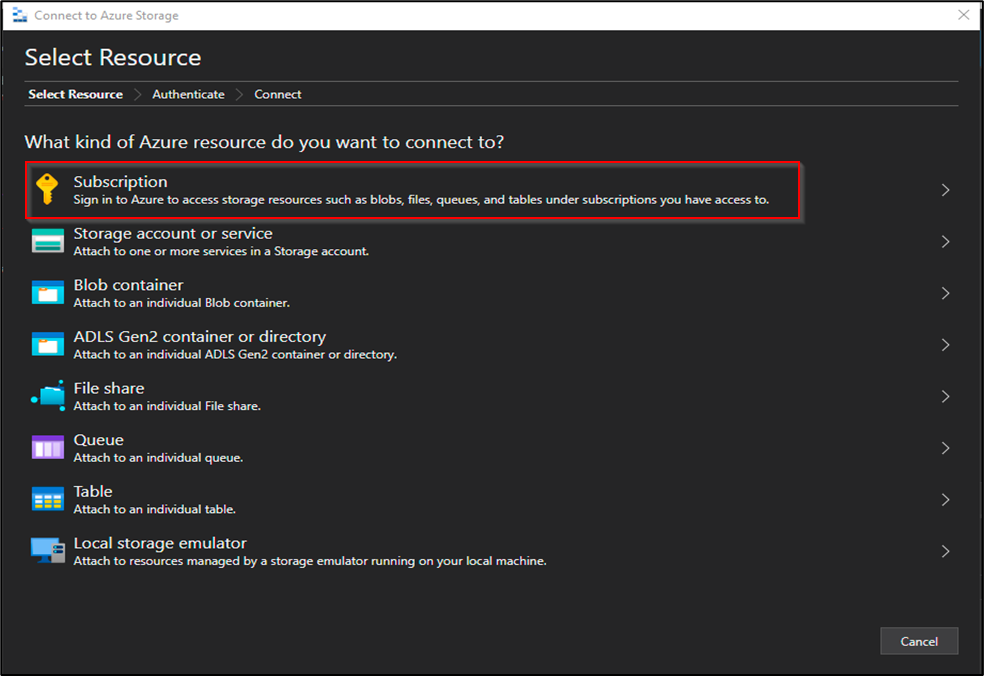The height and width of the screenshot is (676, 984).
Task: Go to the Authenticate step in breadcrumb
Action: tap(188, 94)
